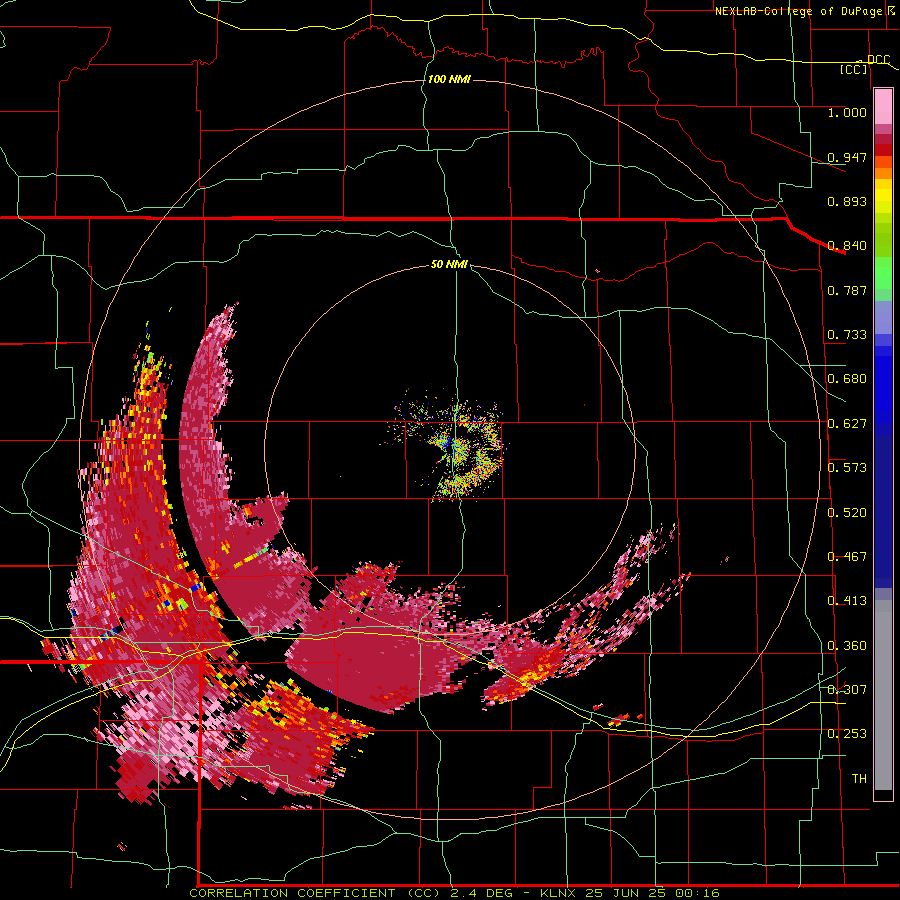Click the TH threshold label
900x900 pixels.
pyautogui.click(x=859, y=779)
